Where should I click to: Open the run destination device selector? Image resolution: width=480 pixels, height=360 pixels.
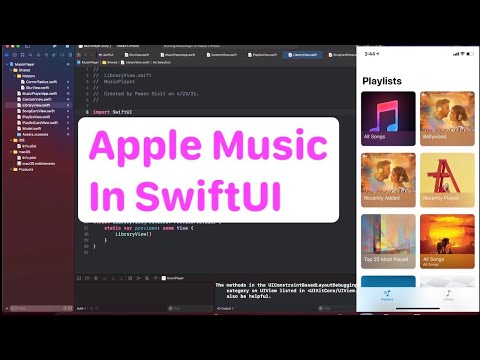click(x=128, y=46)
